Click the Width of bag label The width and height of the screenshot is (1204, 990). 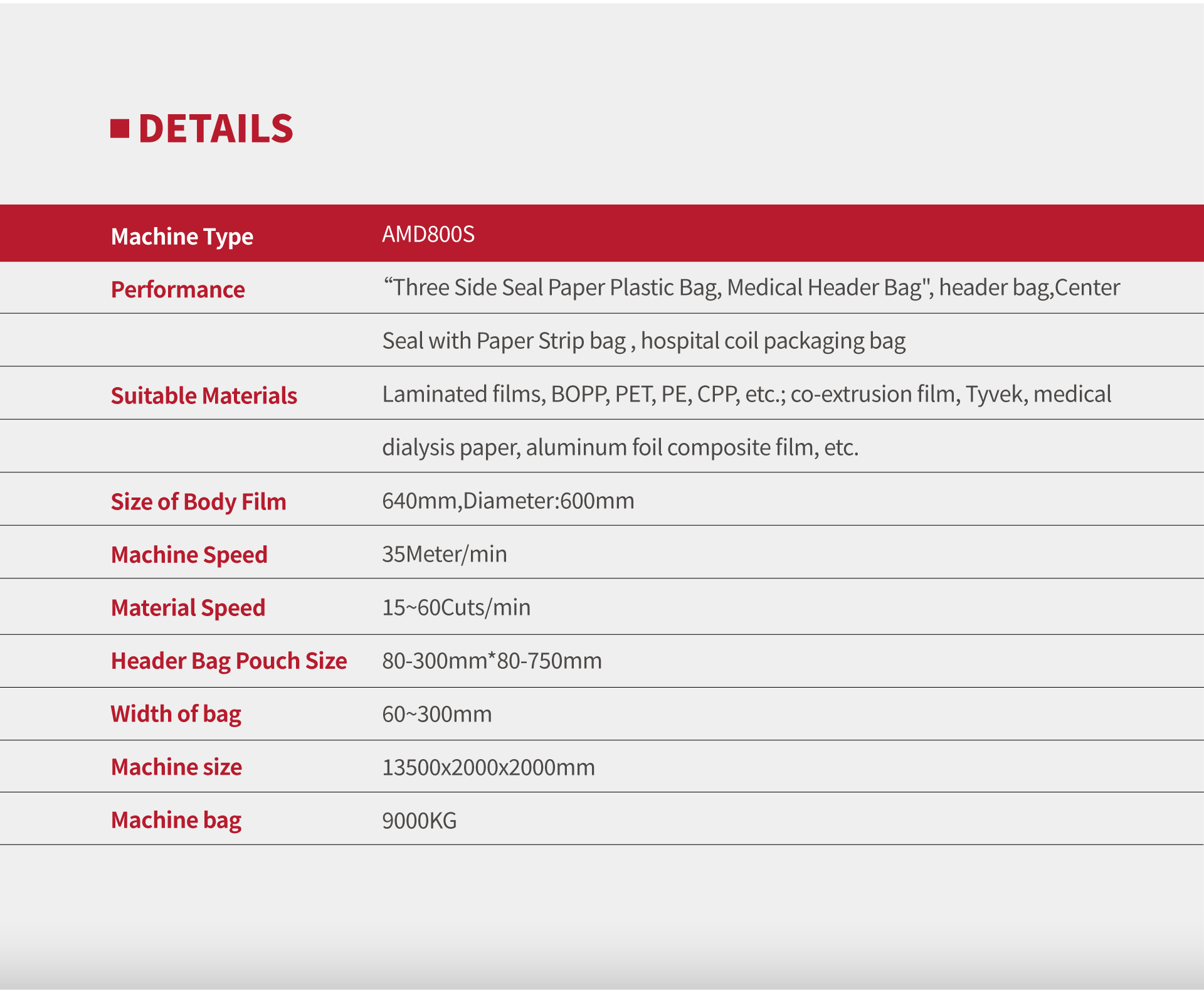[176, 714]
